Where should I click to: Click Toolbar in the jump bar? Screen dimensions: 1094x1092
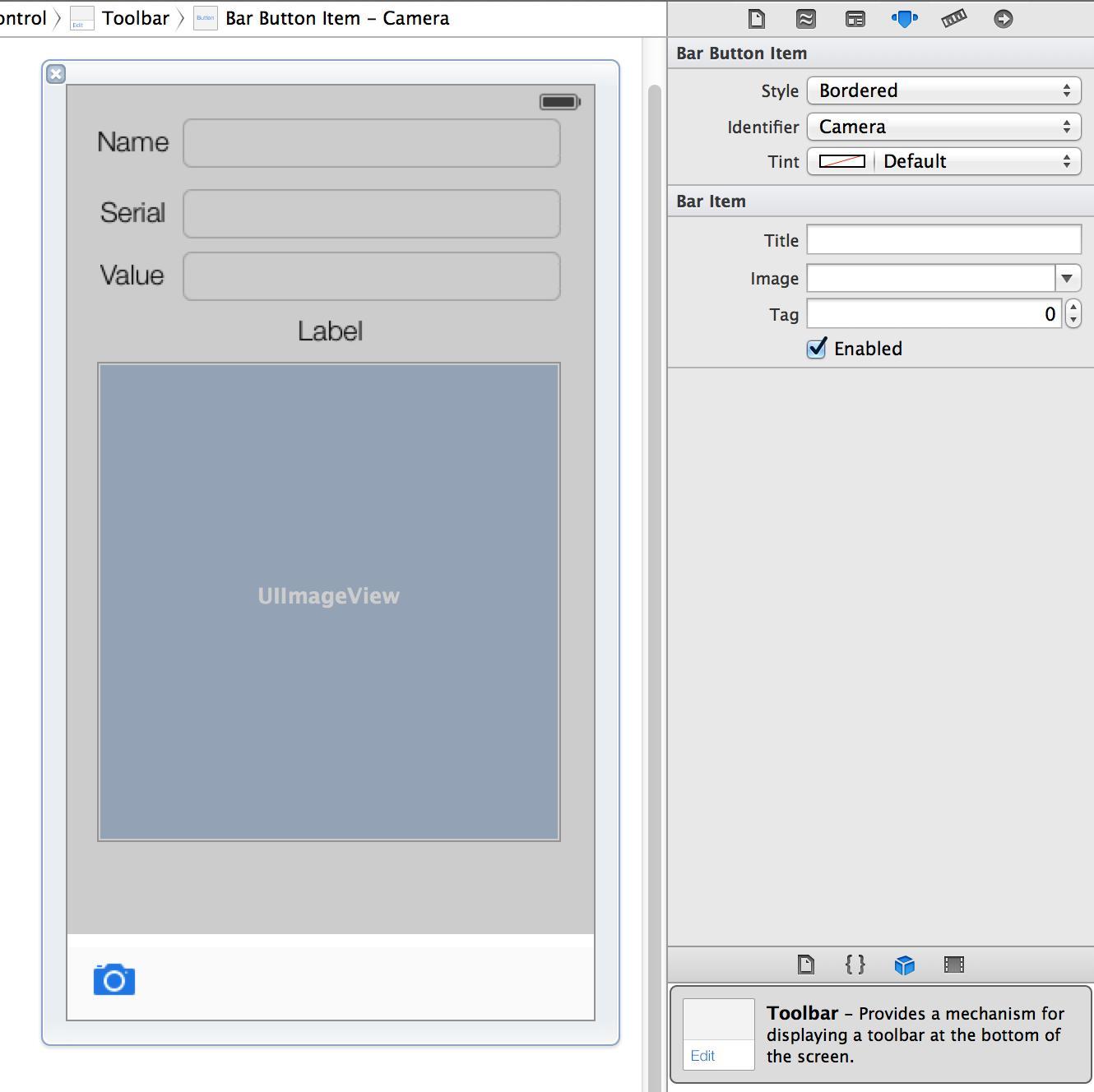click(136, 18)
